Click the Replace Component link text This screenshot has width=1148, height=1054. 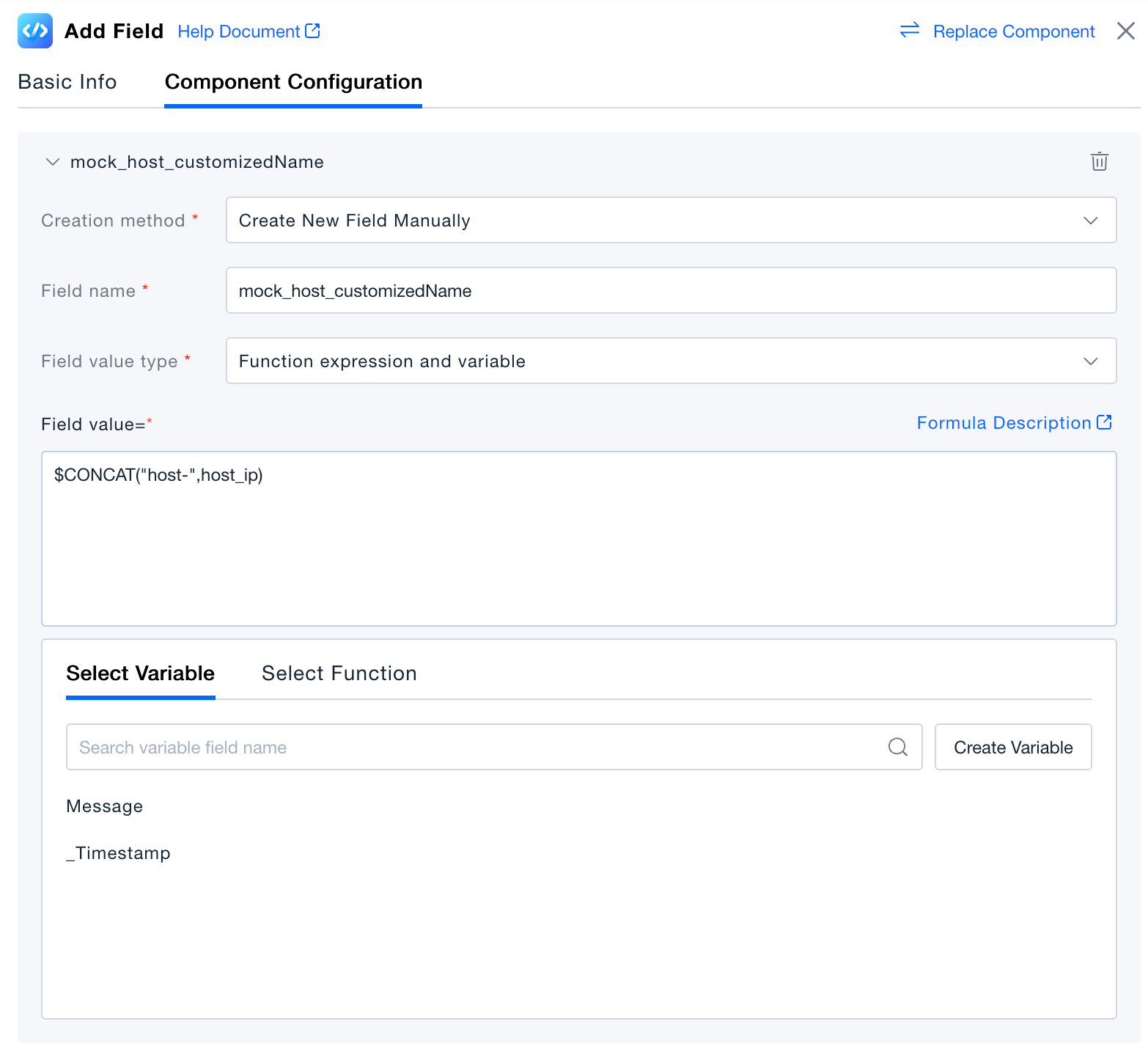tap(1013, 32)
